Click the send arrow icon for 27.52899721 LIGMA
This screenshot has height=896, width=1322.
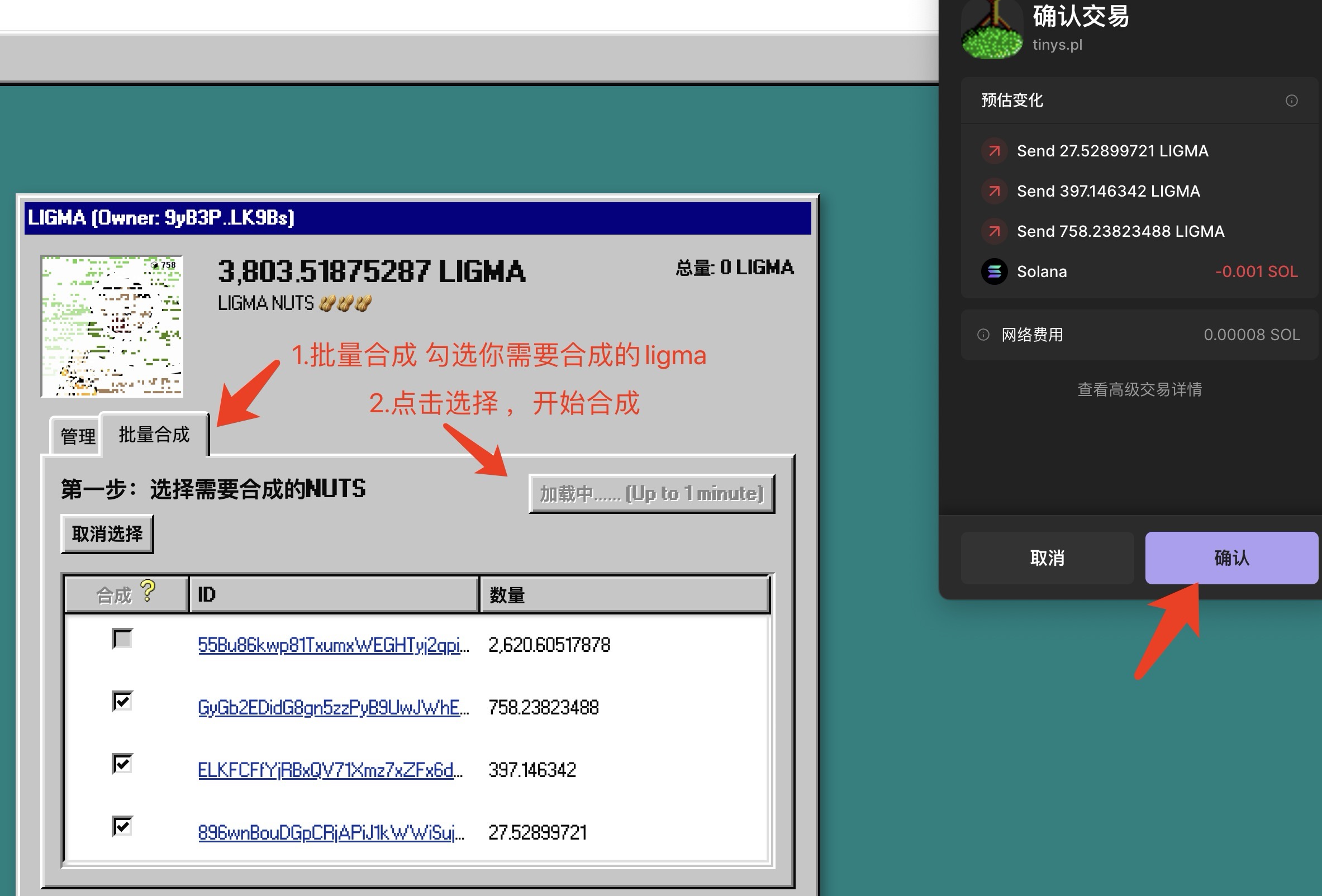point(995,151)
